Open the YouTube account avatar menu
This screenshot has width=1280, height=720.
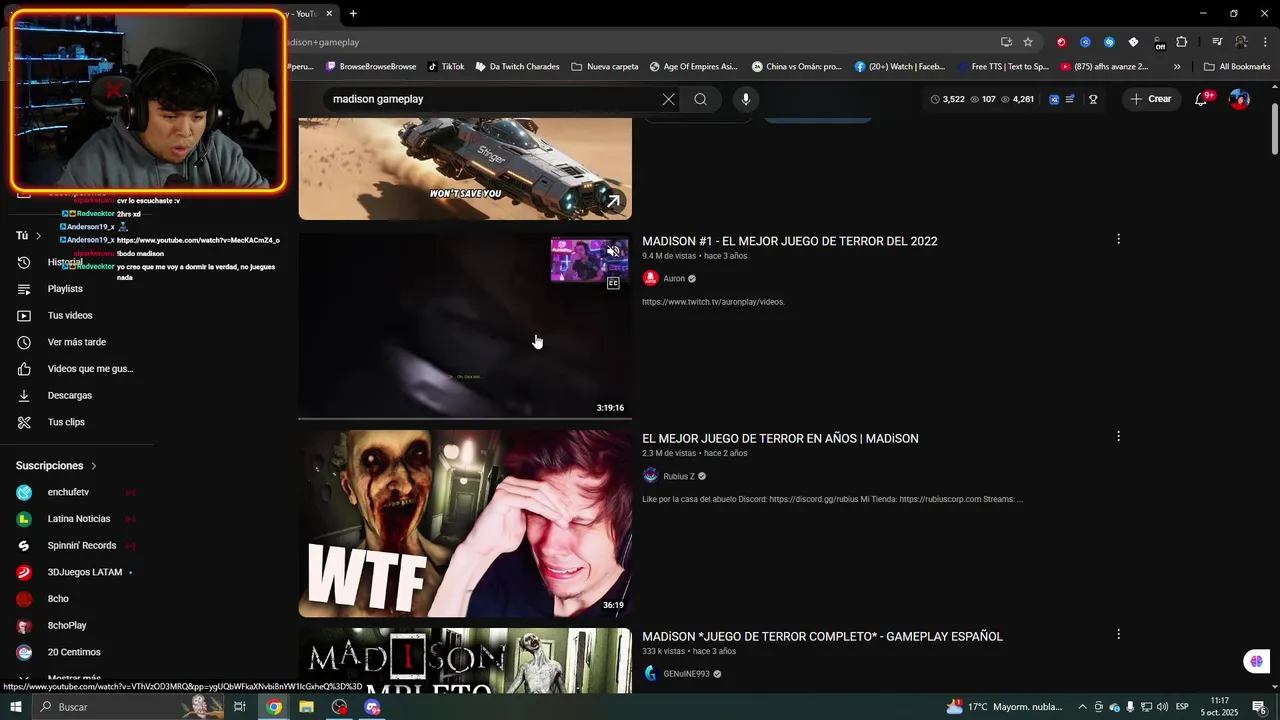tap(1239, 99)
